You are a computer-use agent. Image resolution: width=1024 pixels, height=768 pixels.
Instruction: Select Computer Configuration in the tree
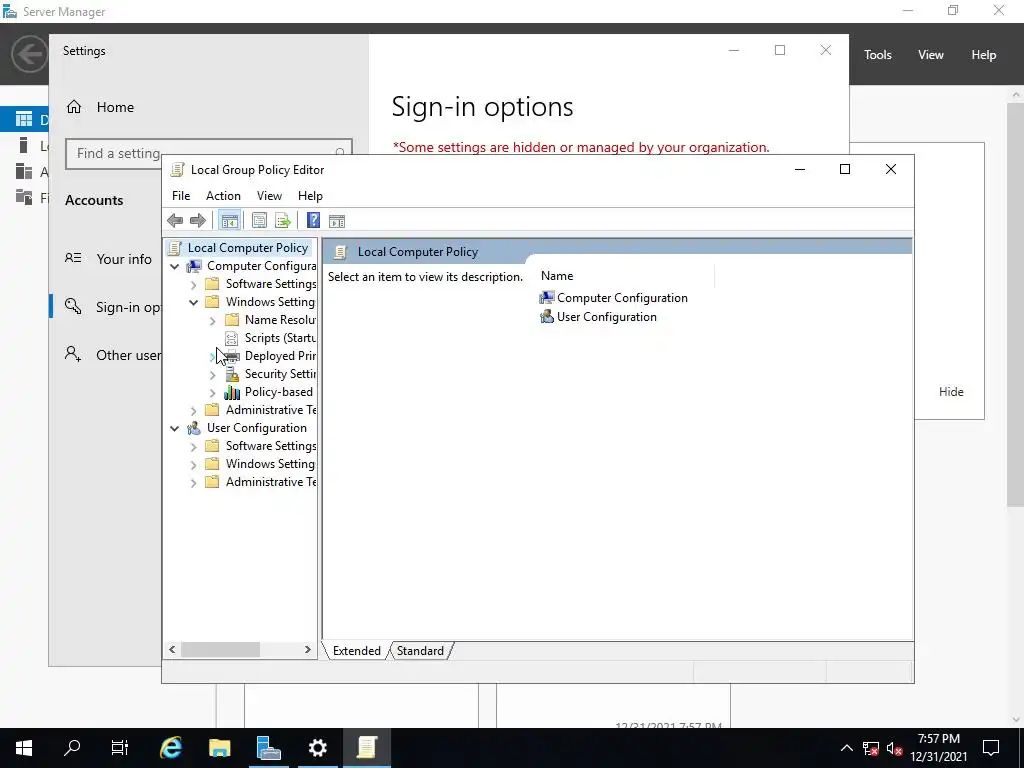(x=261, y=266)
